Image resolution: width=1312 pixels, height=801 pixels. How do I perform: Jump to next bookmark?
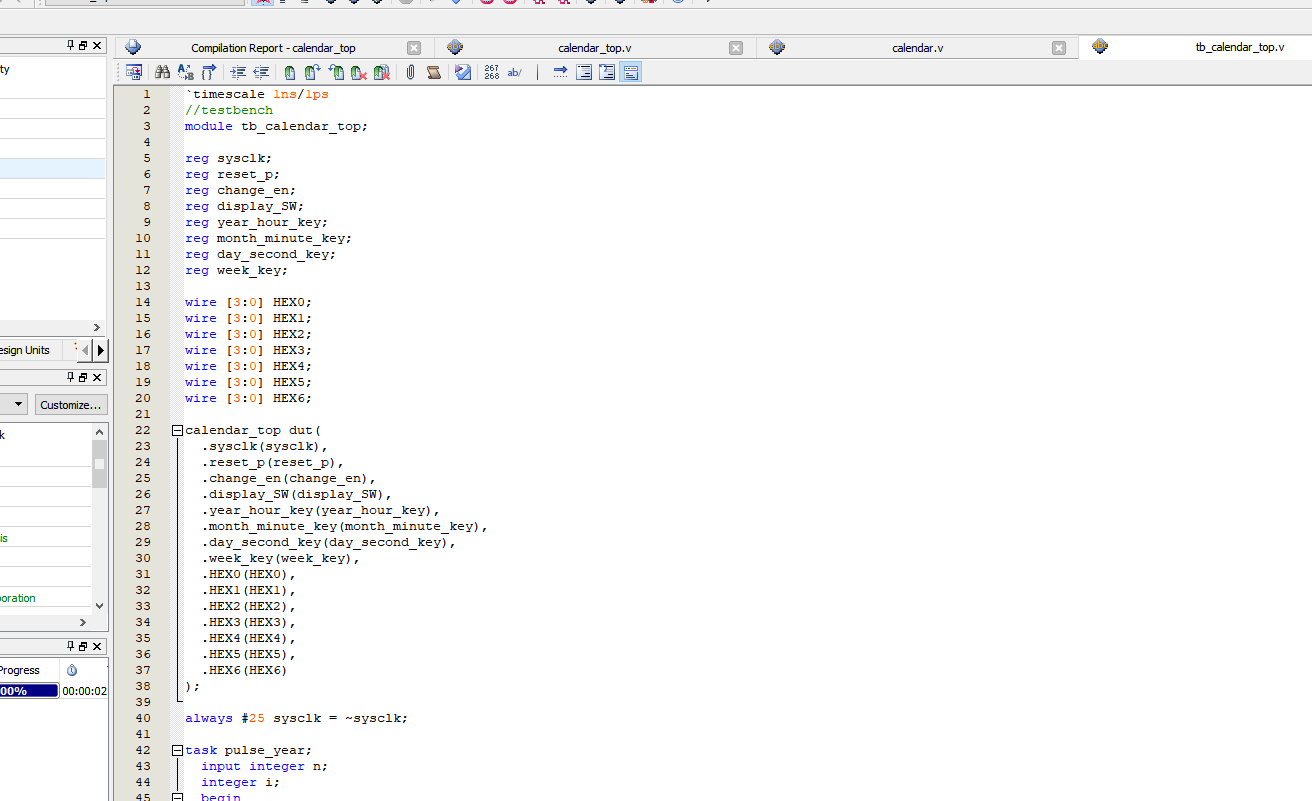[x=312, y=72]
